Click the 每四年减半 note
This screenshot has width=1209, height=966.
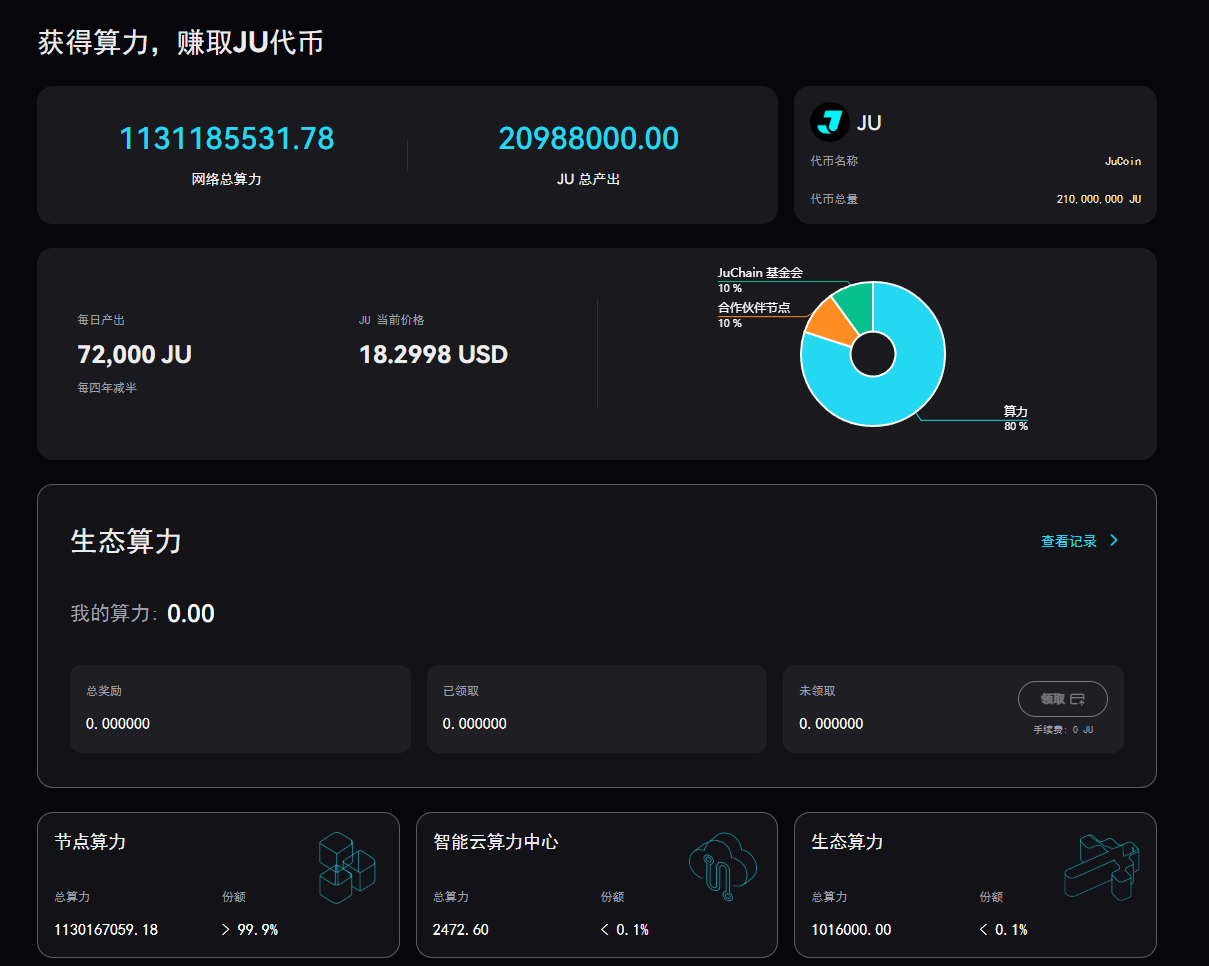pyautogui.click(x=107, y=388)
